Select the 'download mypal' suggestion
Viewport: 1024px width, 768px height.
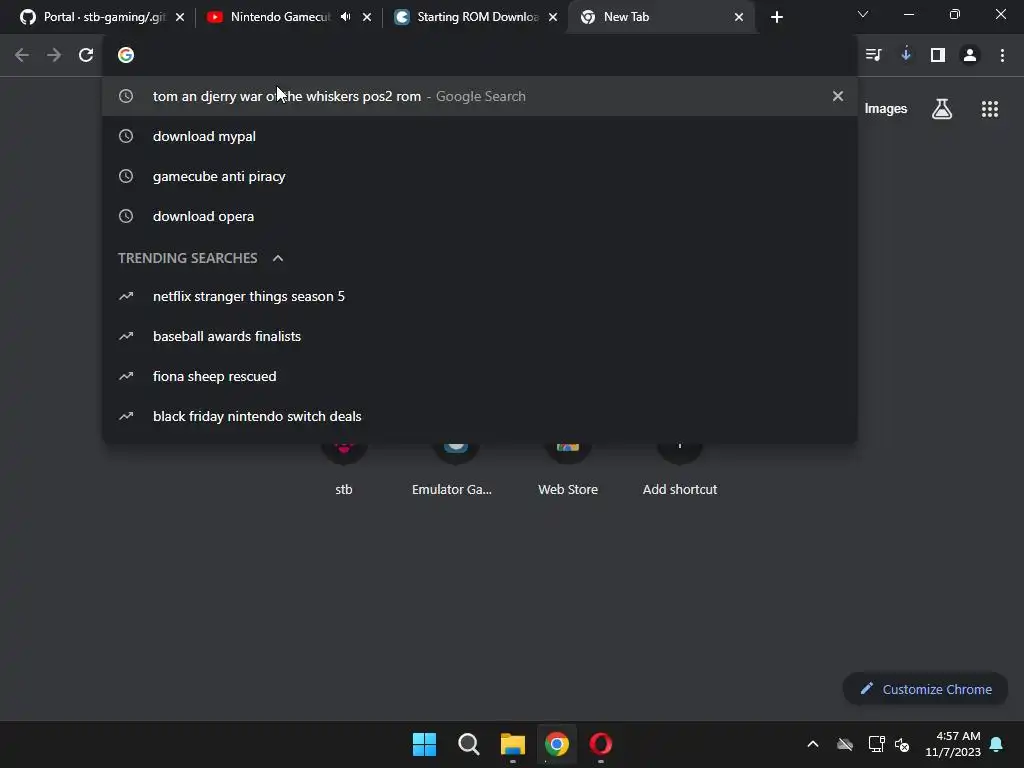[480, 136]
